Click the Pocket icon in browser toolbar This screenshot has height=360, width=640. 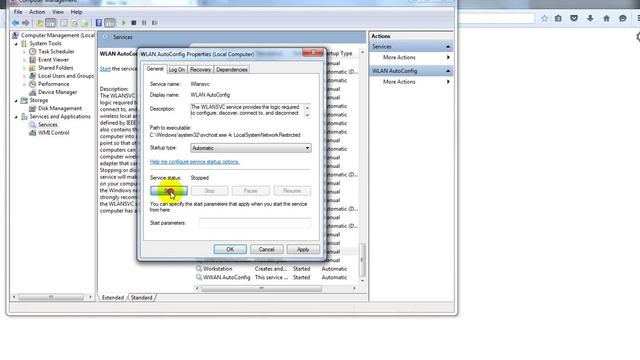(x=574, y=18)
